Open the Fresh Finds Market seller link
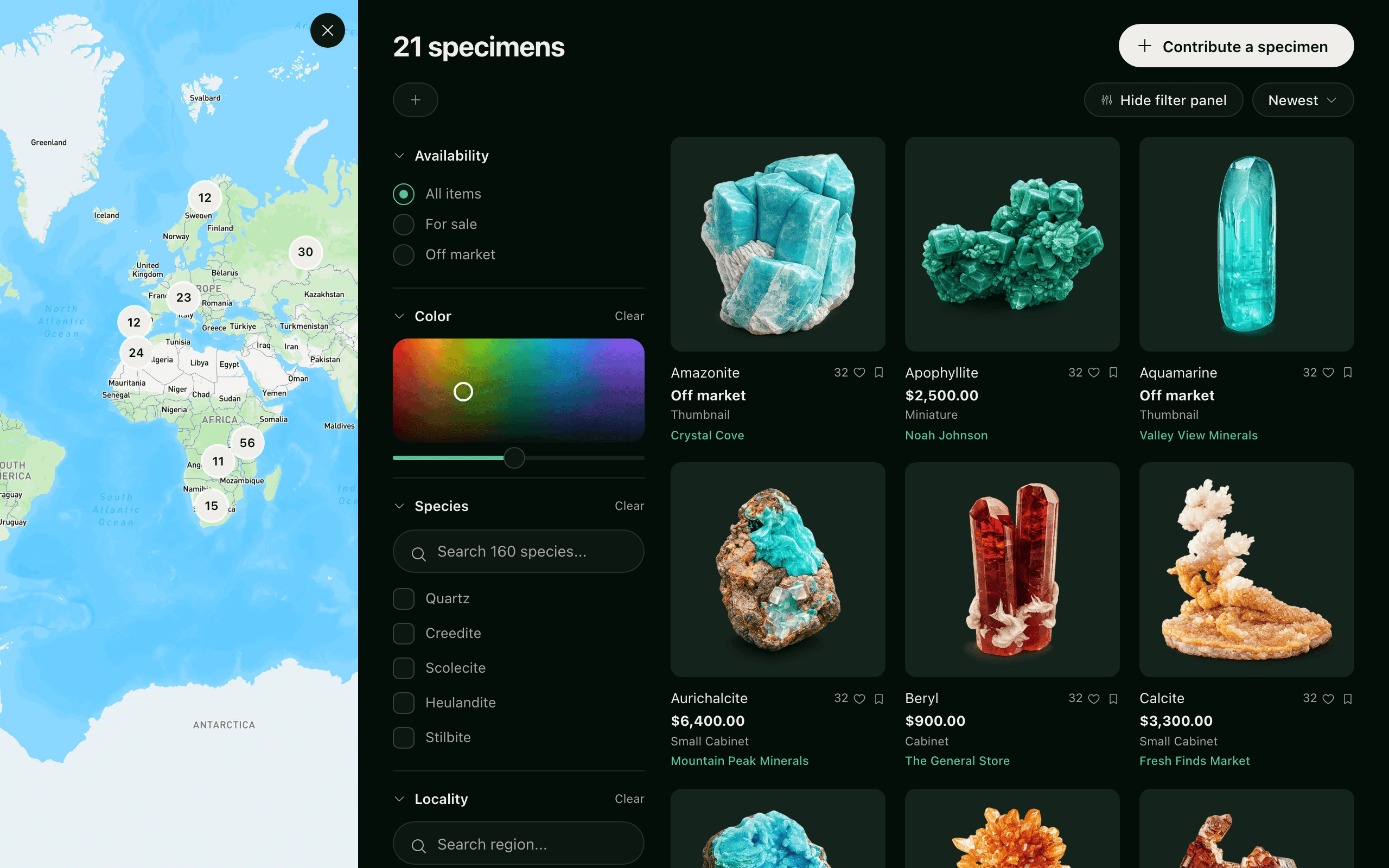The image size is (1389, 868). click(1194, 761)
